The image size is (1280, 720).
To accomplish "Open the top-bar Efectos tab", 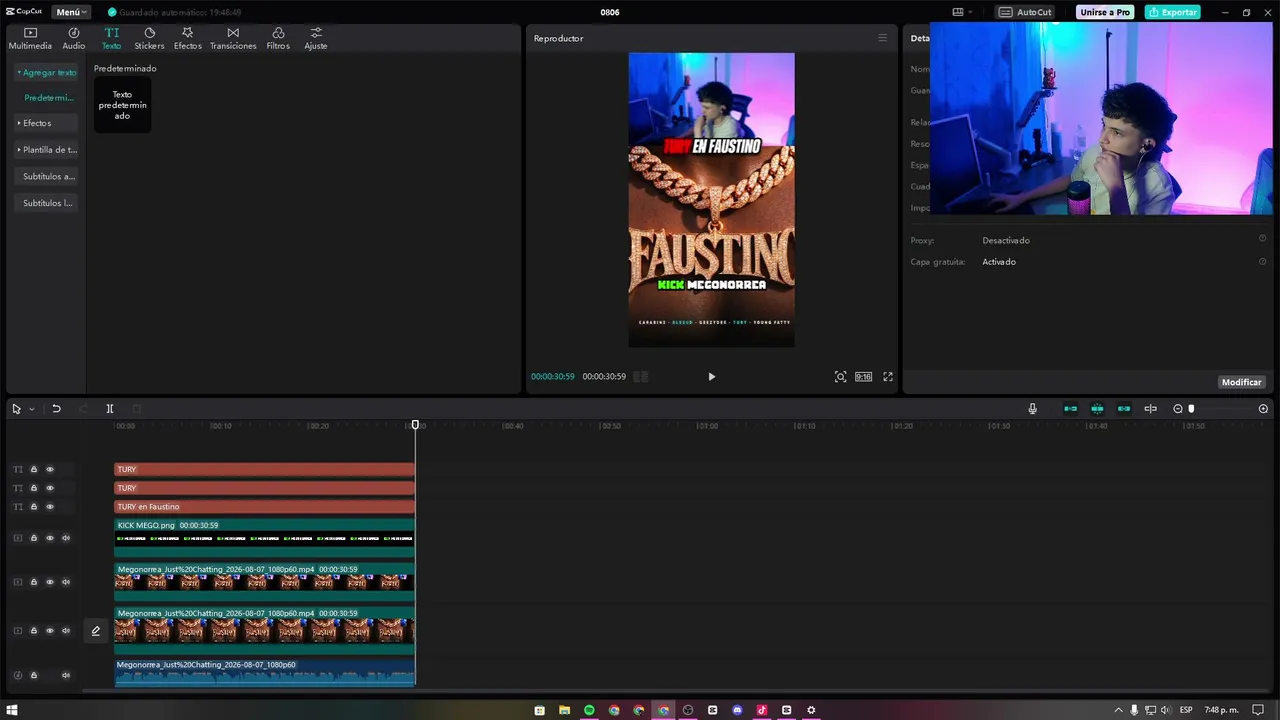I will (187, 38).
